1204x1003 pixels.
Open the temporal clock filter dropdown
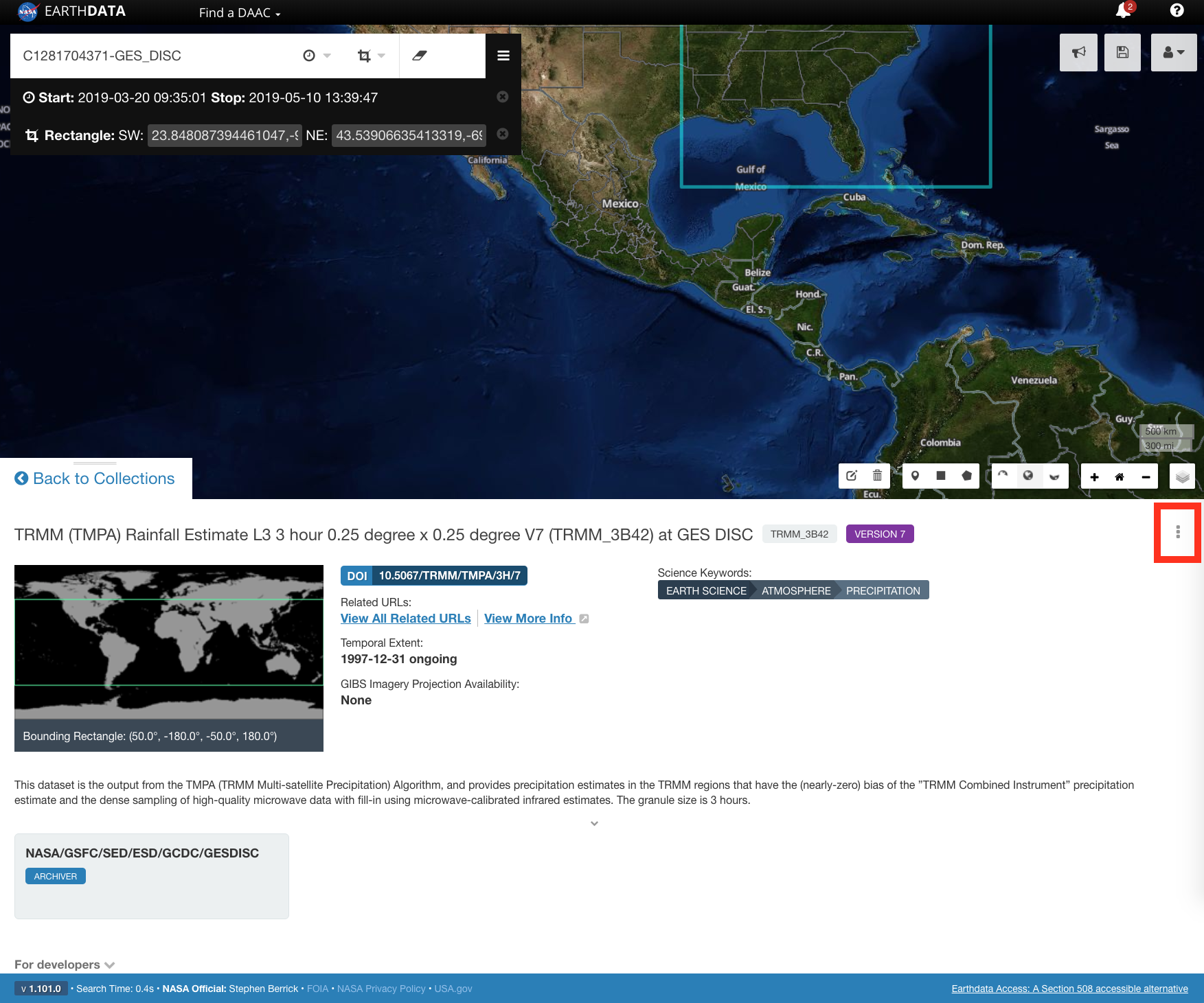(x=317, y=56)
